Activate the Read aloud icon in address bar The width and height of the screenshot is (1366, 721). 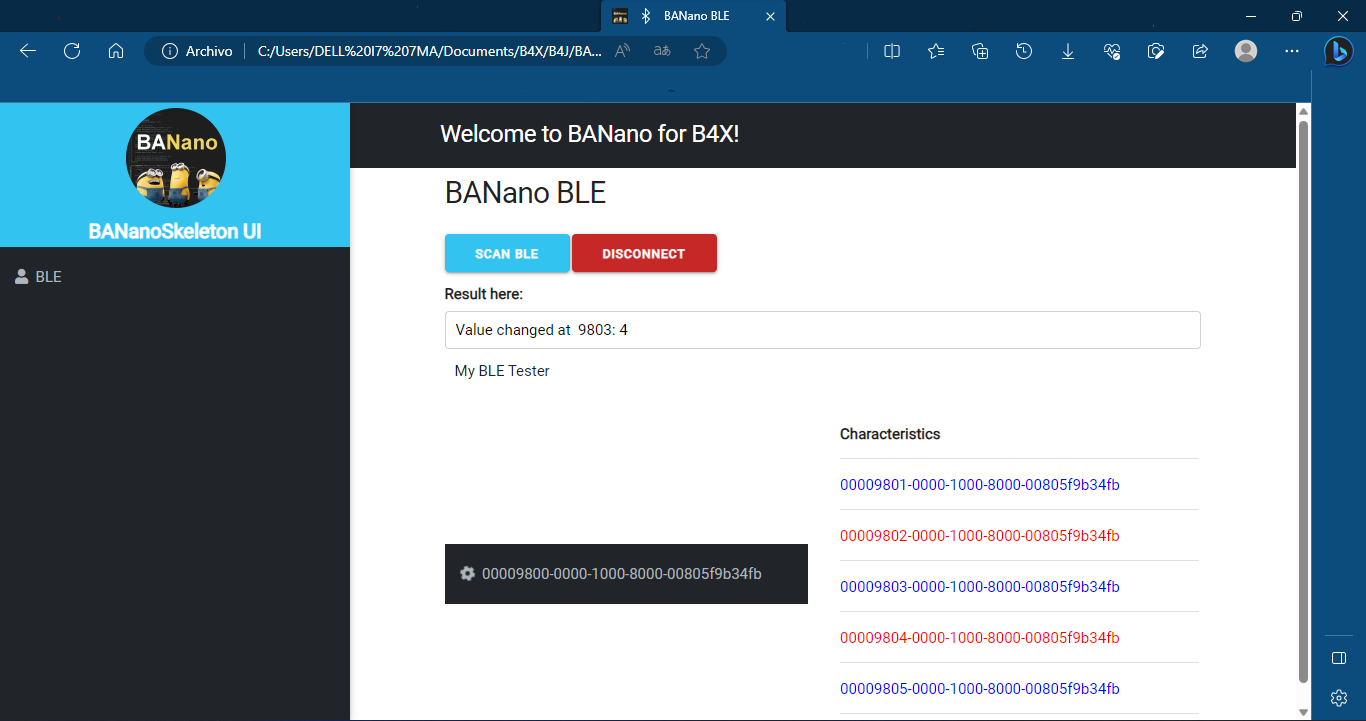click(x=622, y=51)
